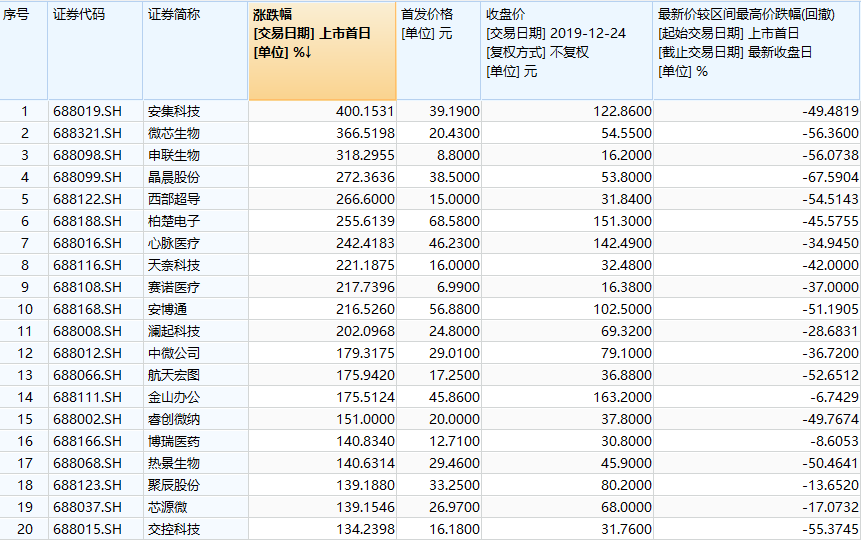Click the 证券代码 column header
Screen dimensions: 861x540
[x=95, y=51]
